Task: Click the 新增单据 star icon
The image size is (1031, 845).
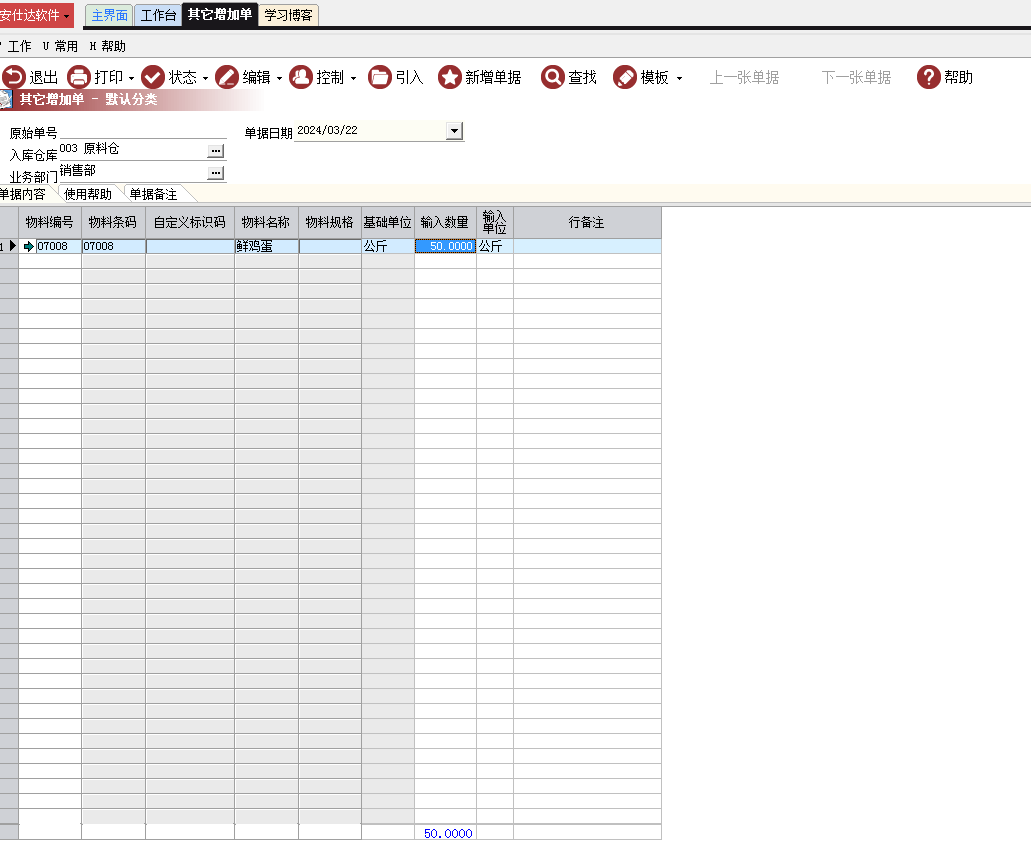Action: [450, 77]
